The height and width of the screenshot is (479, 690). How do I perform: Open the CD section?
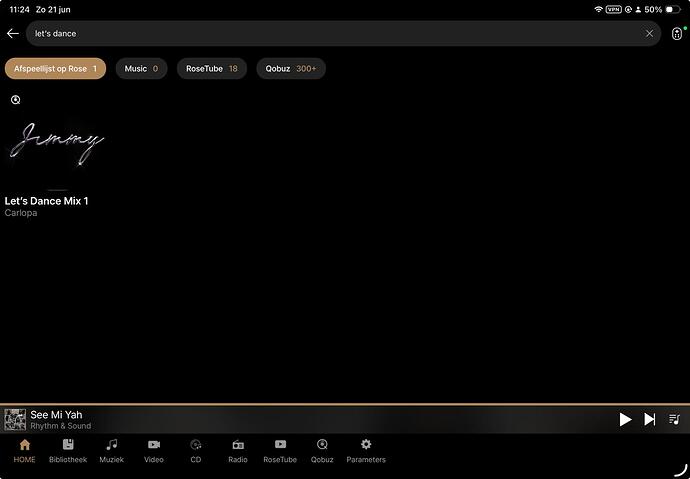tap(196, 451)
